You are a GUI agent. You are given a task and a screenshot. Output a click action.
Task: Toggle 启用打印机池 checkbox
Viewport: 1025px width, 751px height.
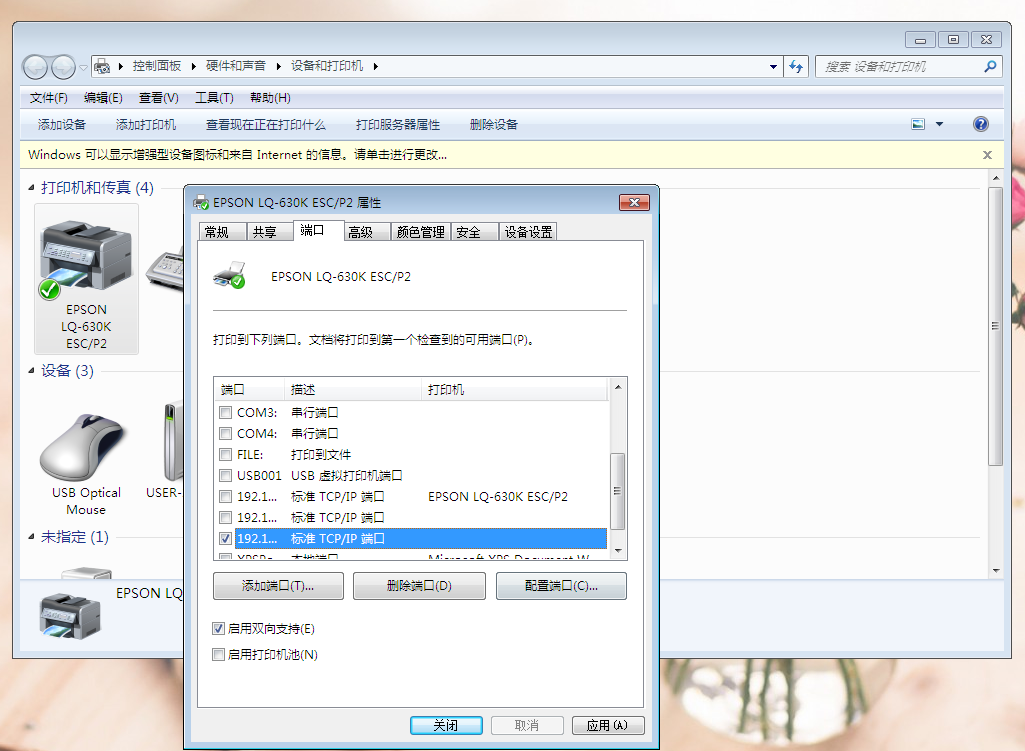point(218,654)
